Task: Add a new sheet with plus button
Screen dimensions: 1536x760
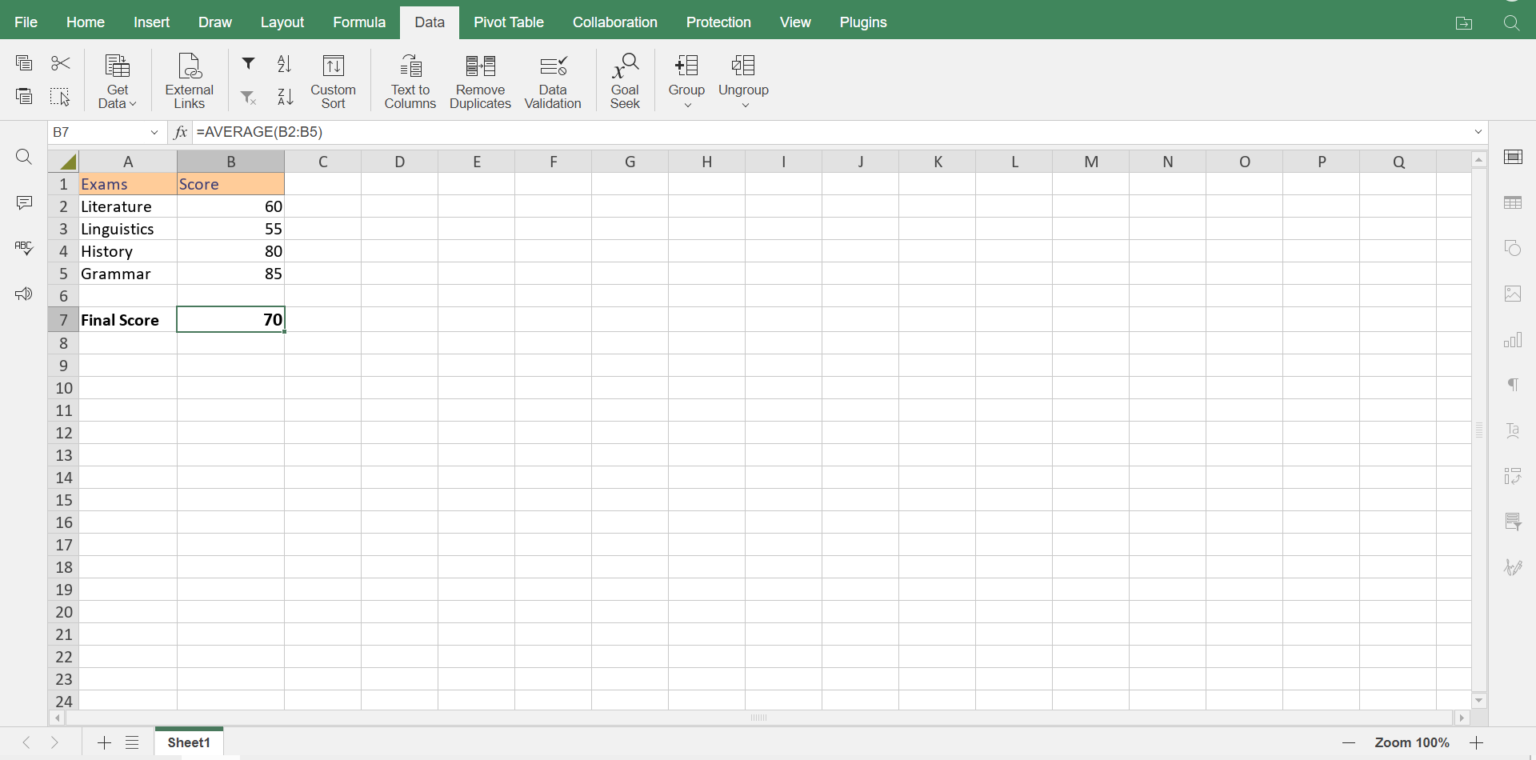Action: pos(104,742)
